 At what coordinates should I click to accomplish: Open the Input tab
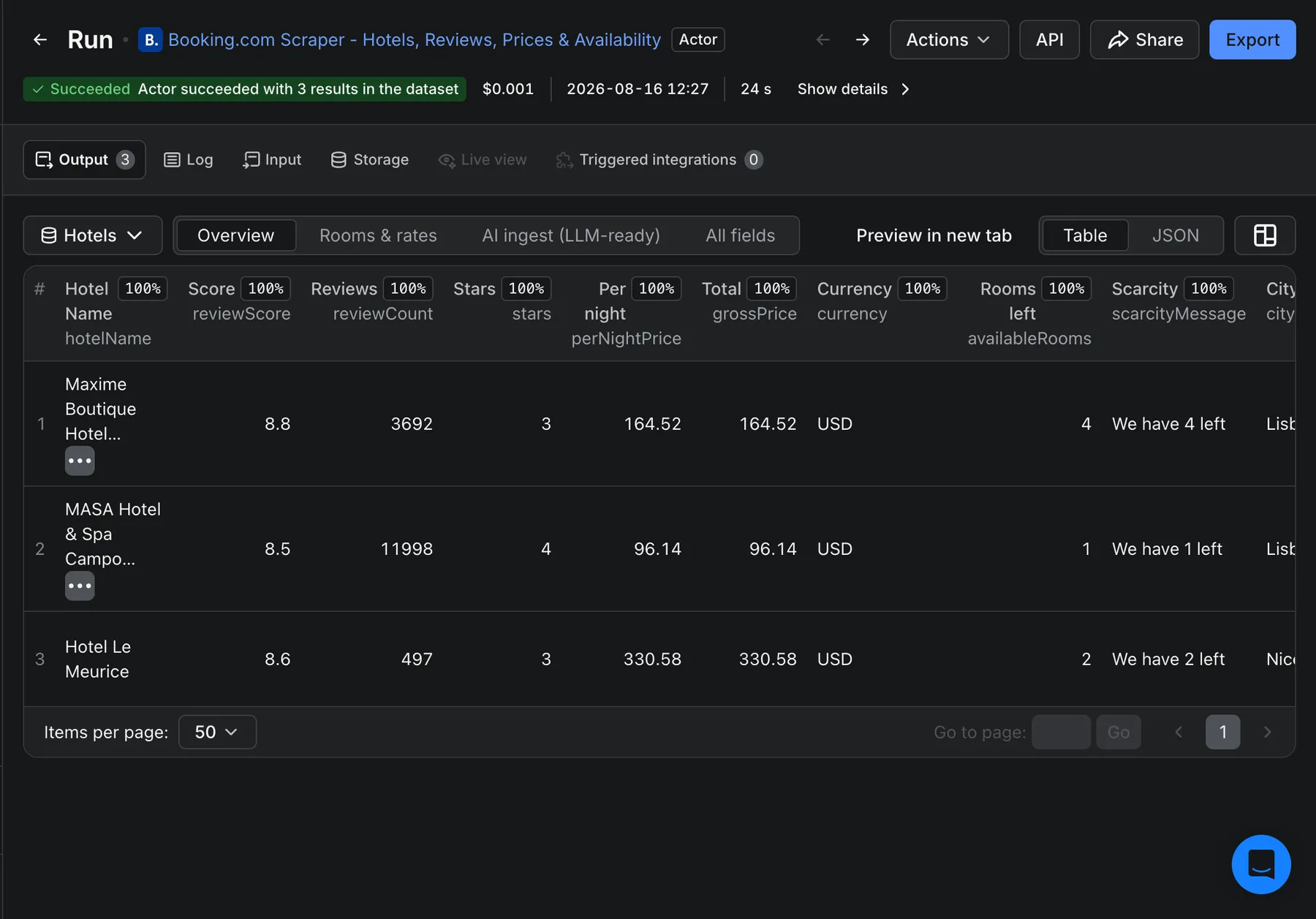click(272, 159)
